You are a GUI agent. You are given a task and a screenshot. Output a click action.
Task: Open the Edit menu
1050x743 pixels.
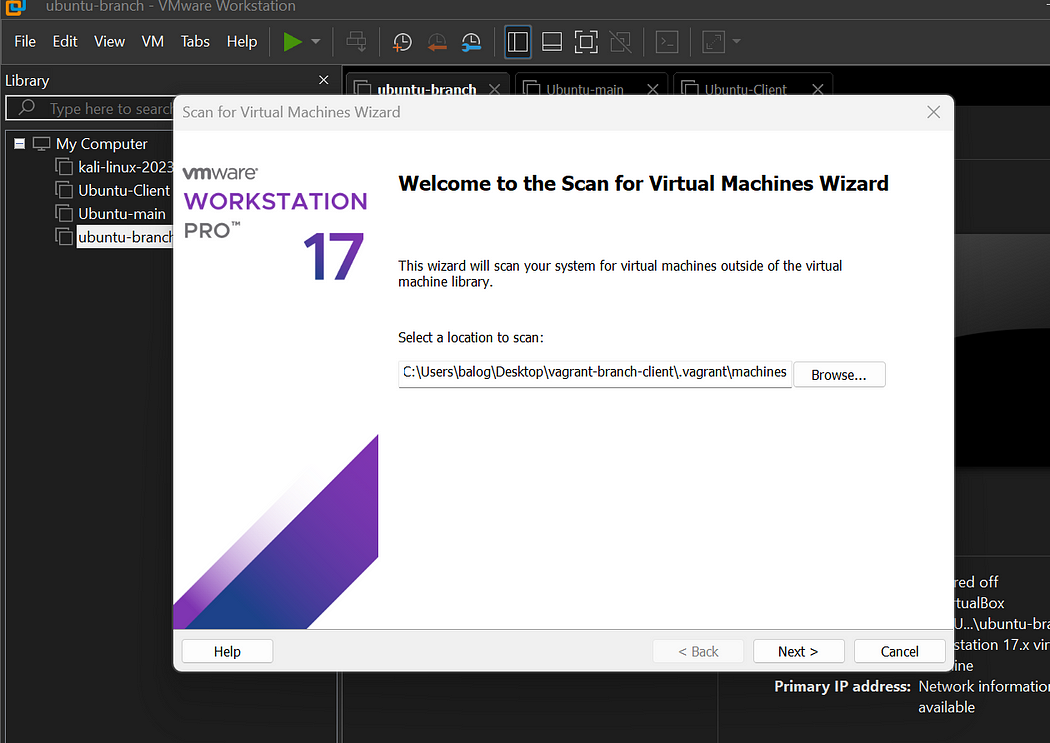(65, 42)
